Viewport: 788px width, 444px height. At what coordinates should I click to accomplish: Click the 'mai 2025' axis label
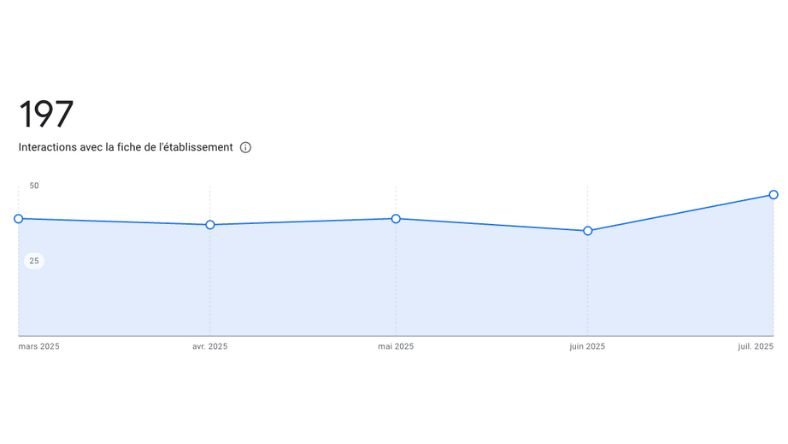396,347
